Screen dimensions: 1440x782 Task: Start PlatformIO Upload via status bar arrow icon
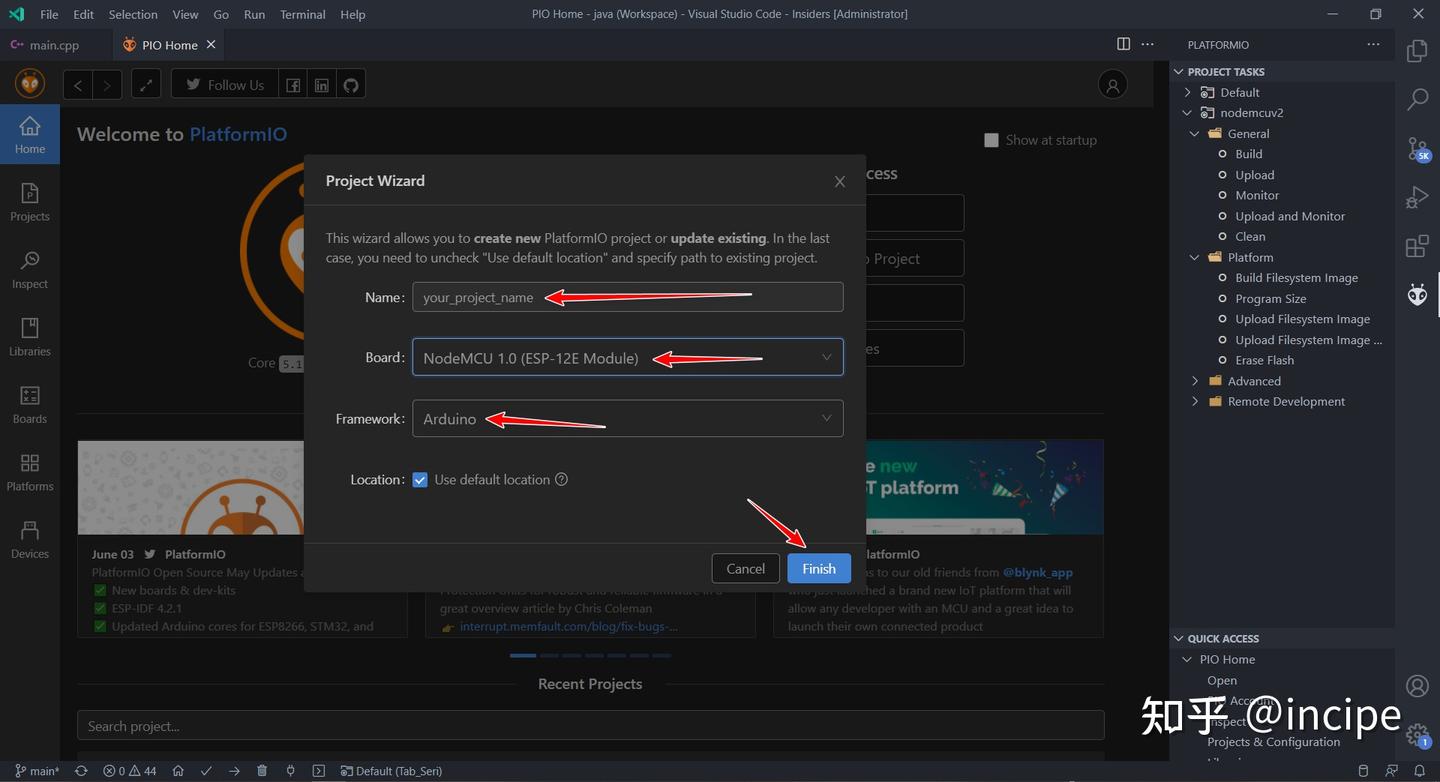click(x=234, y=771)
